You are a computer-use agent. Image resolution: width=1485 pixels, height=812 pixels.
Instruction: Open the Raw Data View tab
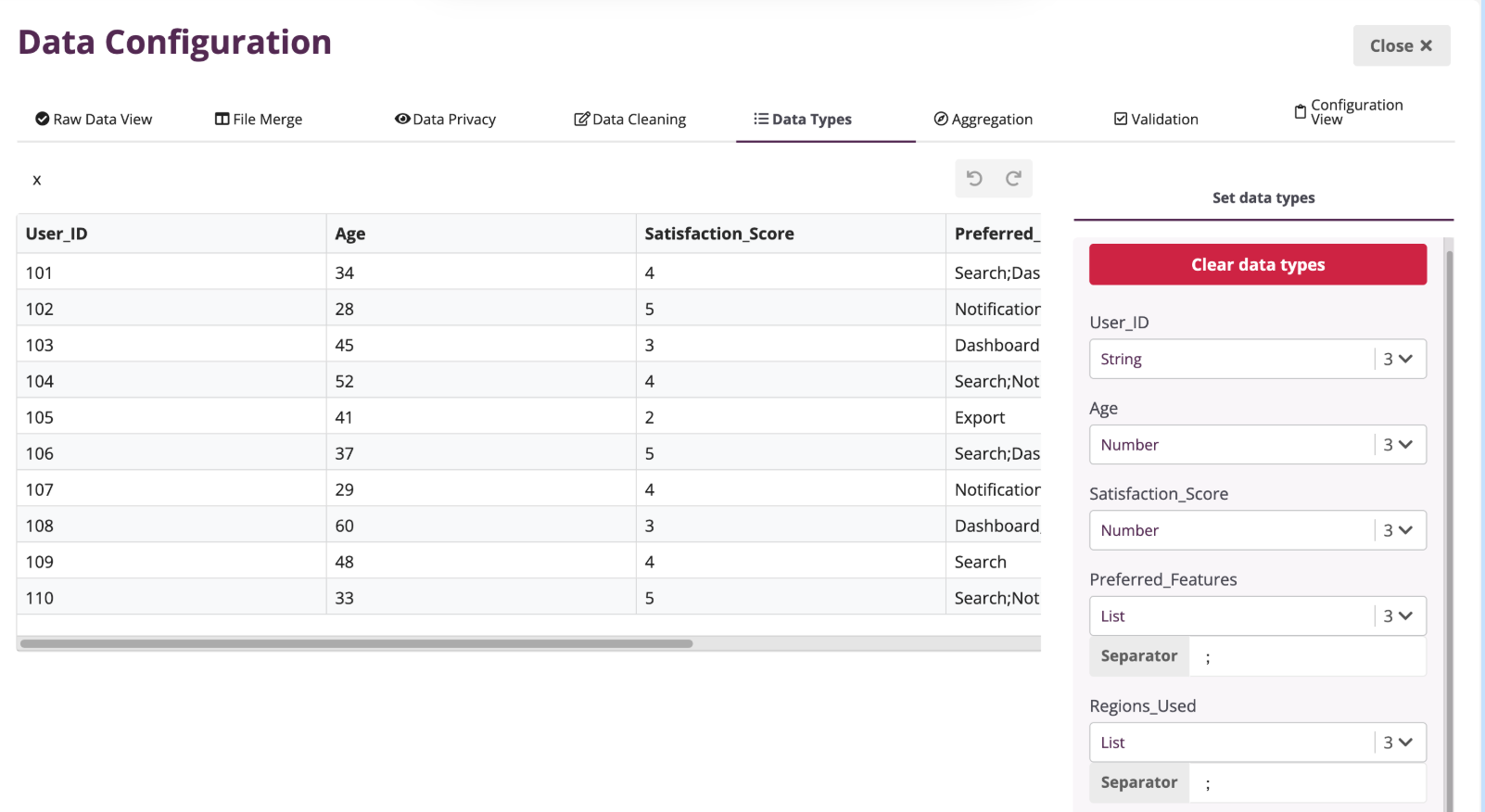click(x=94, y=119)
